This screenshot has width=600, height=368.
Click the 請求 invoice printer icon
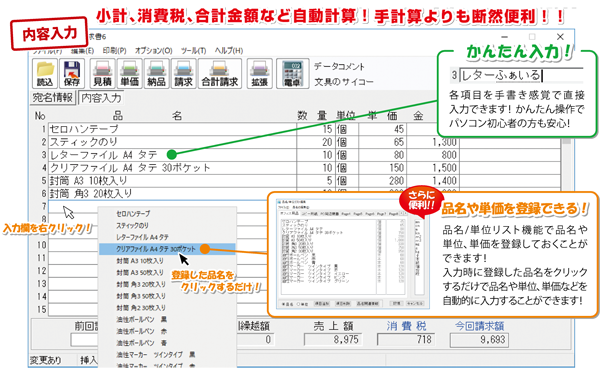pyautogui.click(x=184, y=73)
